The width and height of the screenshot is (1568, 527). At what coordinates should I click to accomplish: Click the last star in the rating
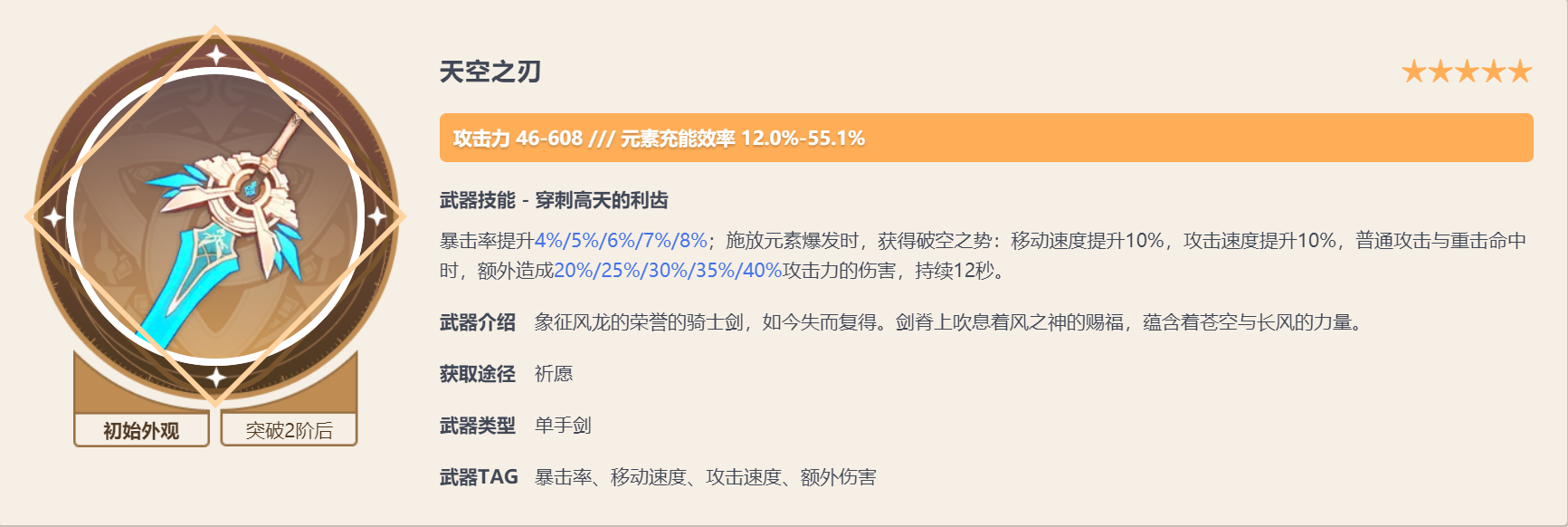(x=1520, y=72)
